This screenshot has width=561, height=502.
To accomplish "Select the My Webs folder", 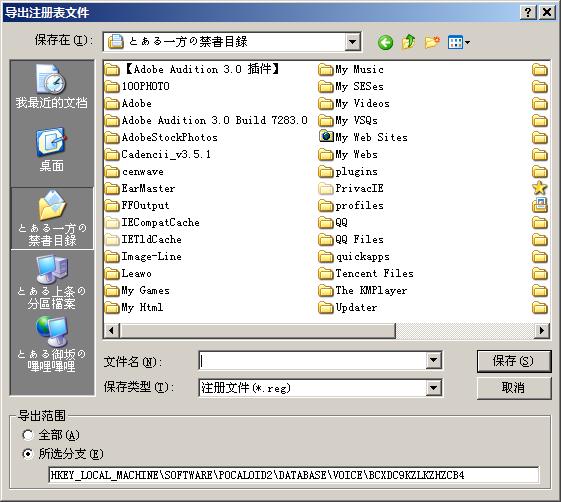I will point(348,154).
